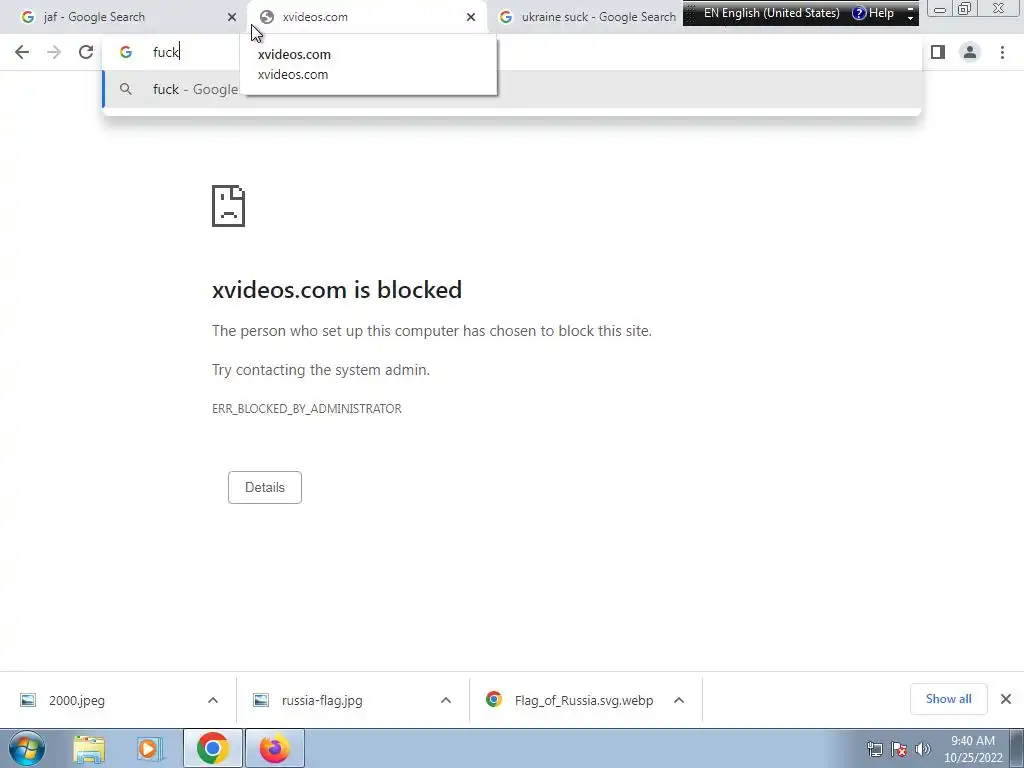Open the EN English language bar selector

point(771,13)
